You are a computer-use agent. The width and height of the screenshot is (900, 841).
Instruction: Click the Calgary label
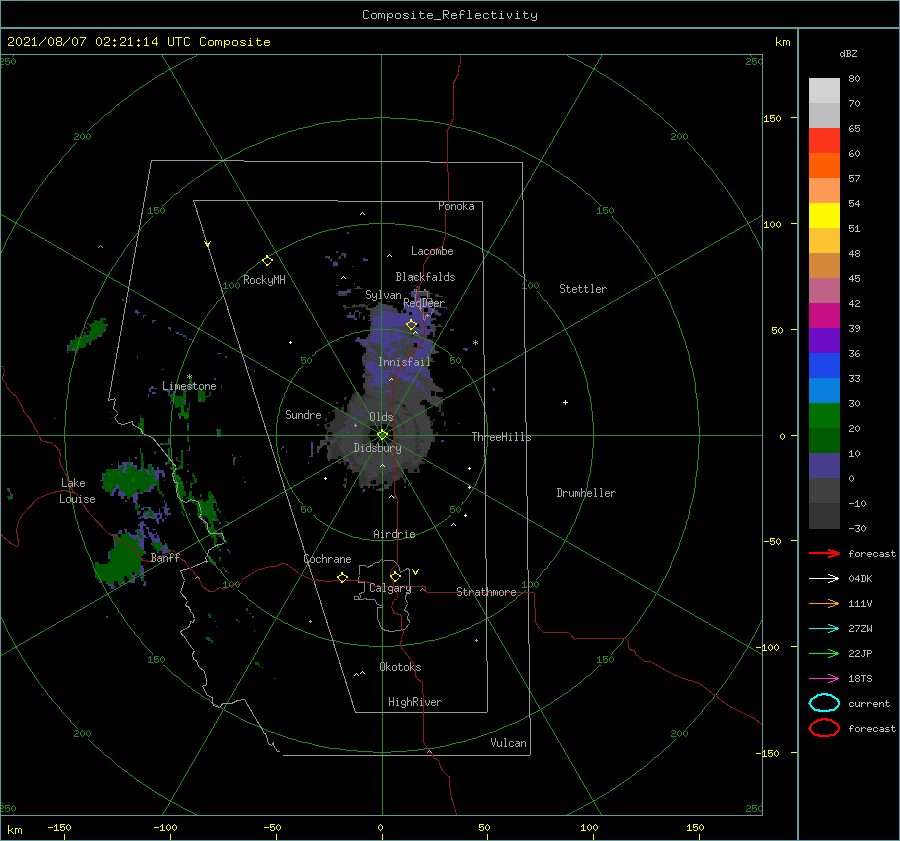pyautogui.click(x=390, y=588)
